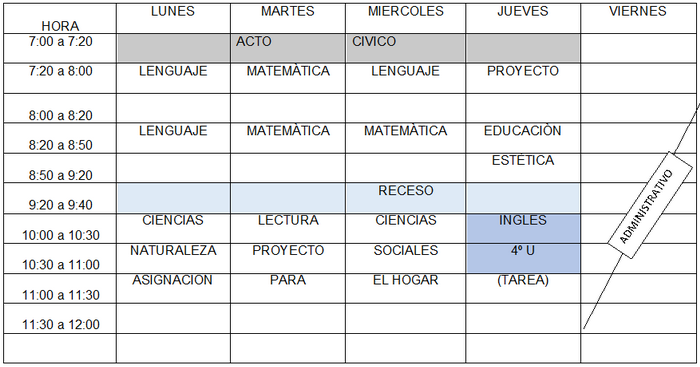
Task: Click the NATURALEZA cell under LUNES
Action: [173, 259]
